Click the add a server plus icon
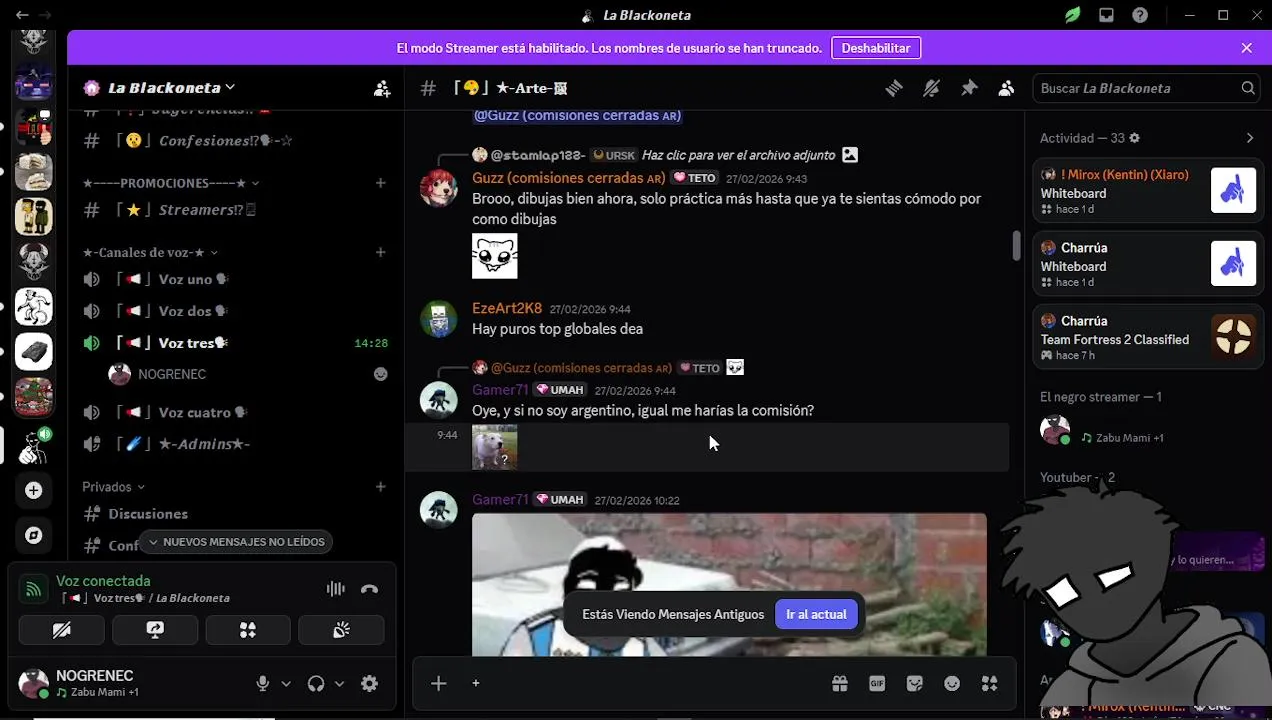Image resolution: width=1272 pixels, height=720 pixels. [34, 490]
